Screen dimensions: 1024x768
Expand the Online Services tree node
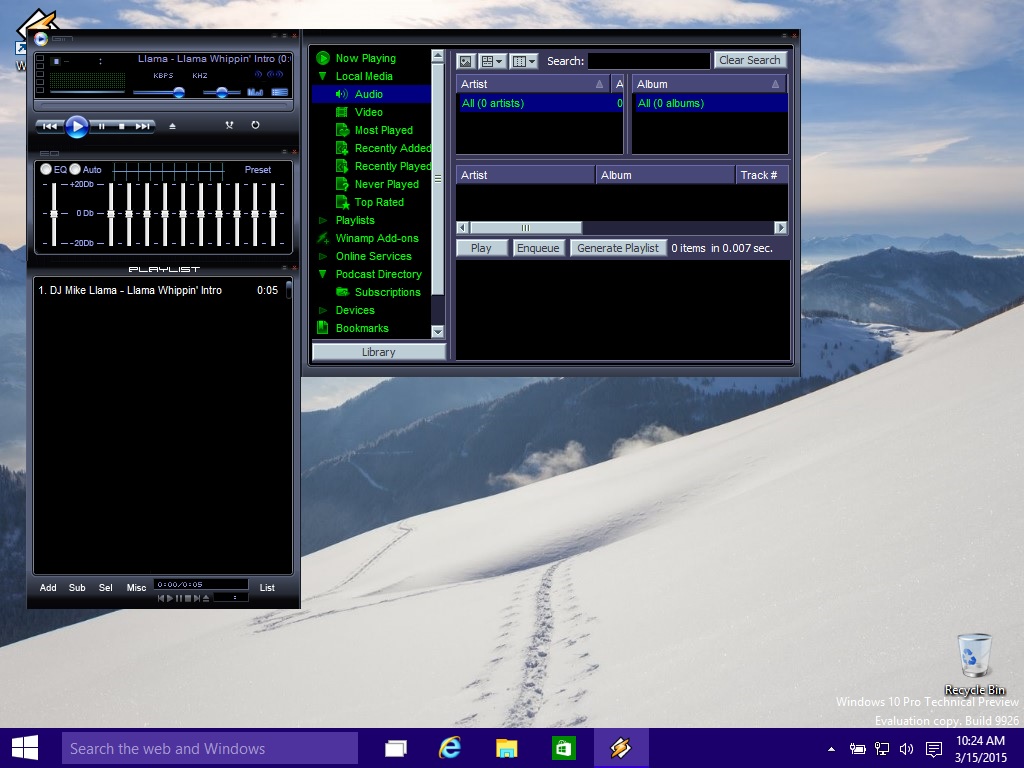323,256
